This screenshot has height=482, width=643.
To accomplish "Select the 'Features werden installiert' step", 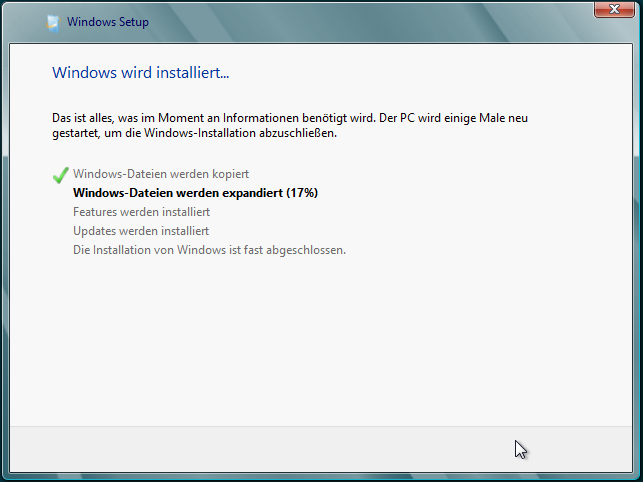I will (x=141, y=212).
